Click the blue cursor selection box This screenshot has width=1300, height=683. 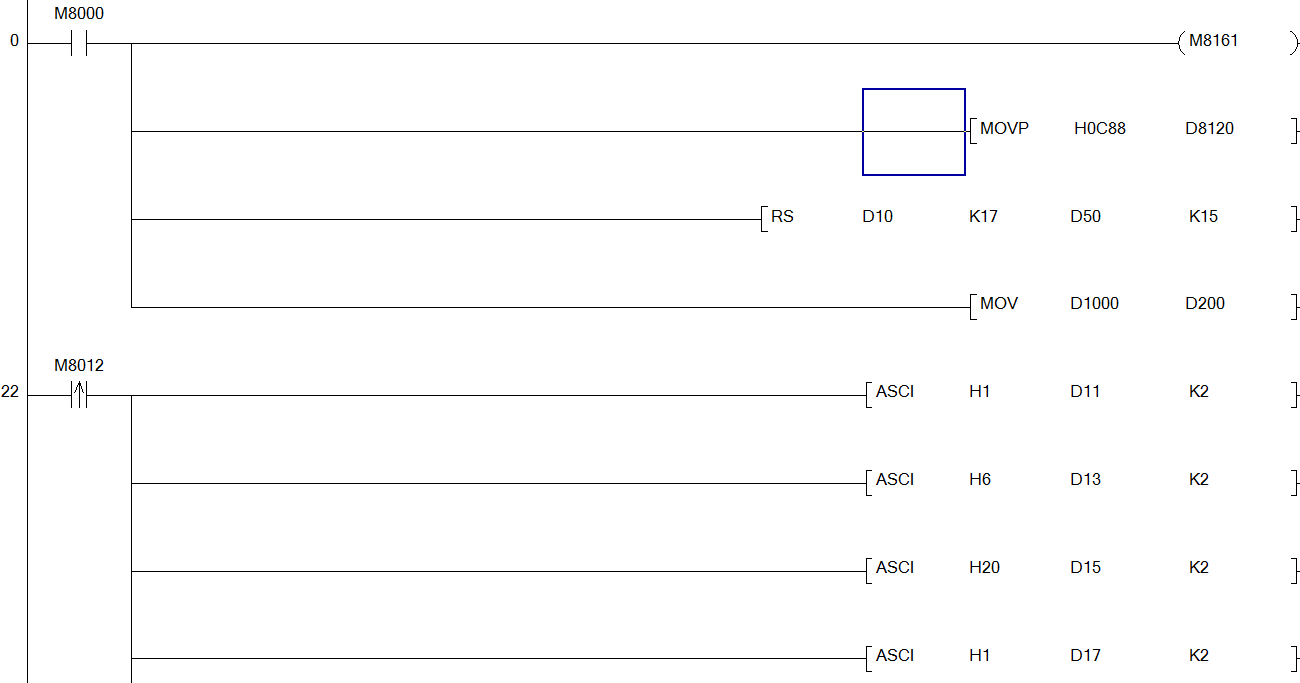coord(913,132)
